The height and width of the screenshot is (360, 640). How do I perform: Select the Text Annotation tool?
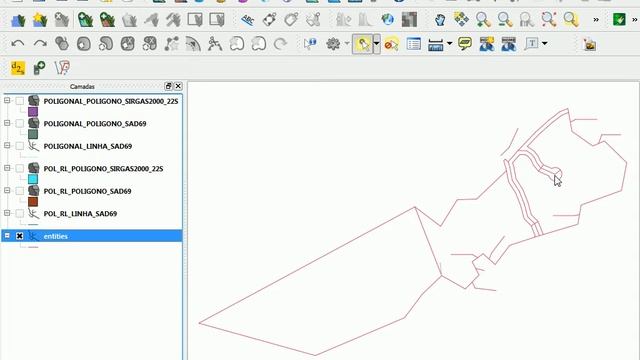(531, 44)
